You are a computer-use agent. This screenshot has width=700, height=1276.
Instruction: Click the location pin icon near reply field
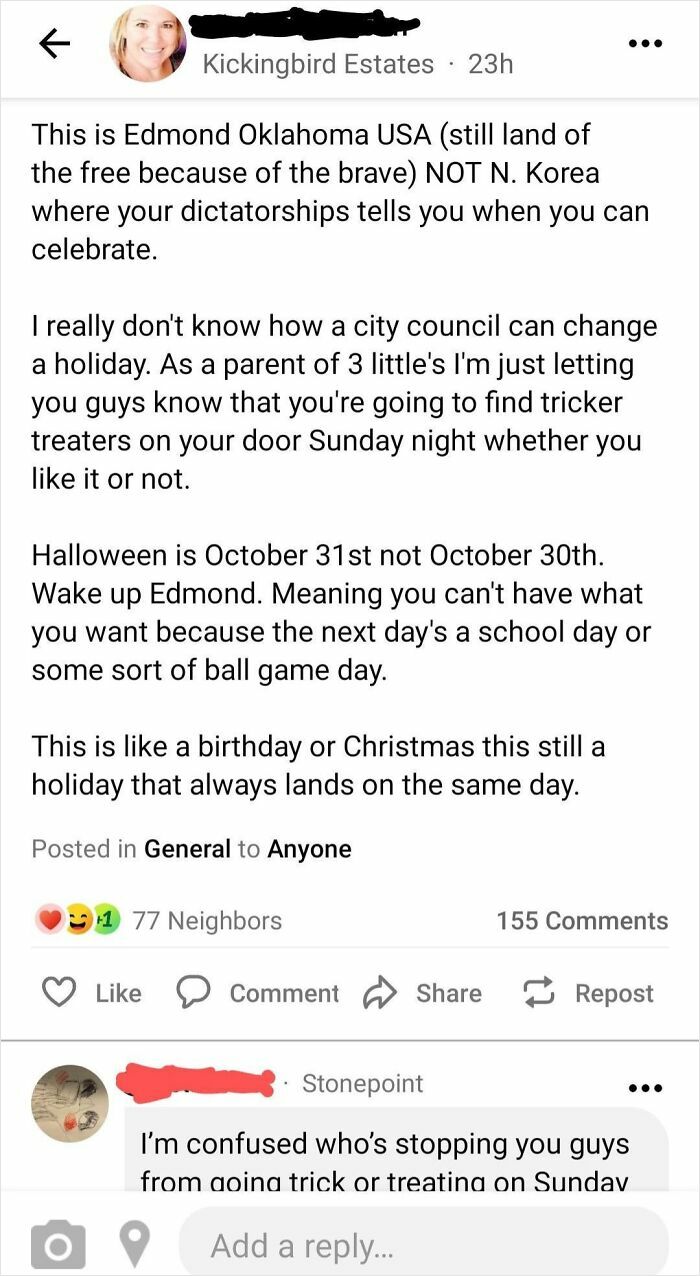click(134, 1242)
